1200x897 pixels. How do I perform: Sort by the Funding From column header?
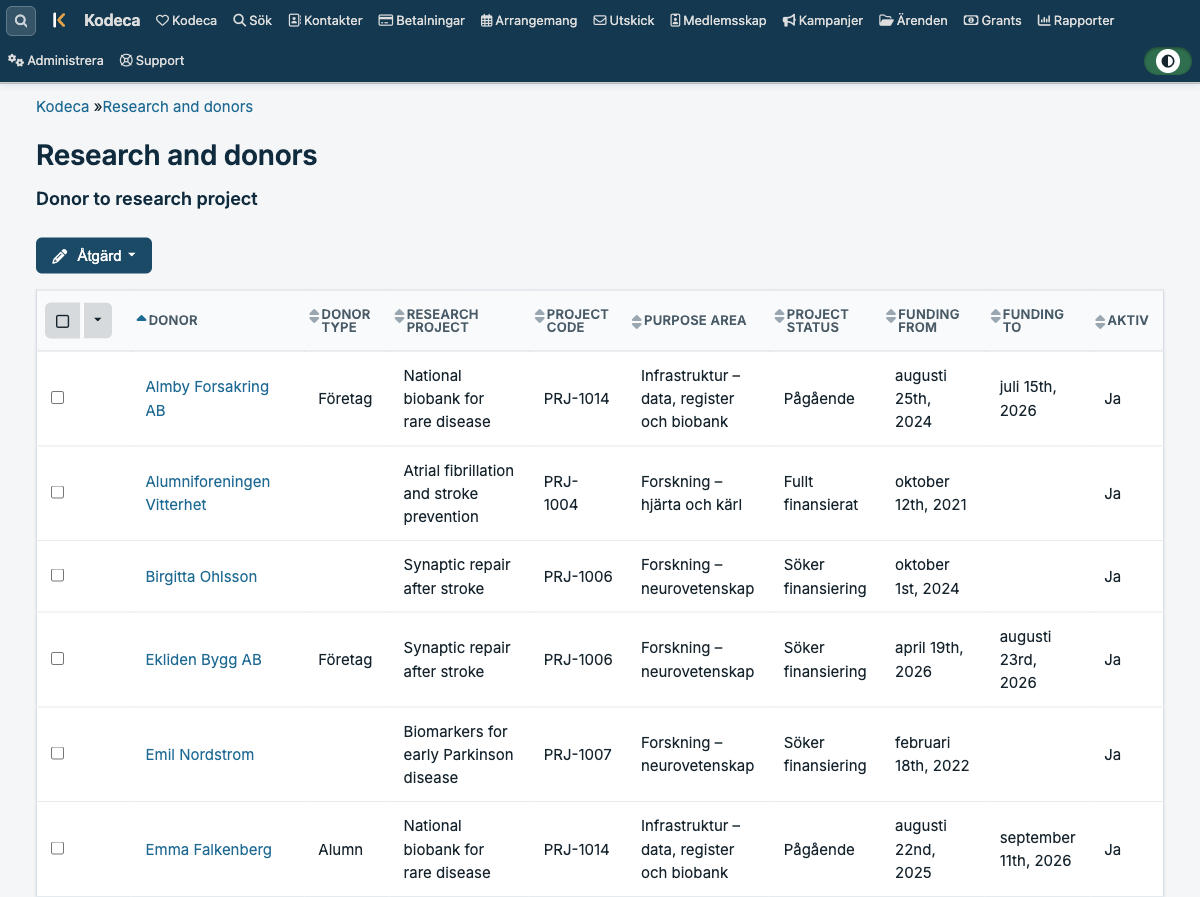coord(923,320)
